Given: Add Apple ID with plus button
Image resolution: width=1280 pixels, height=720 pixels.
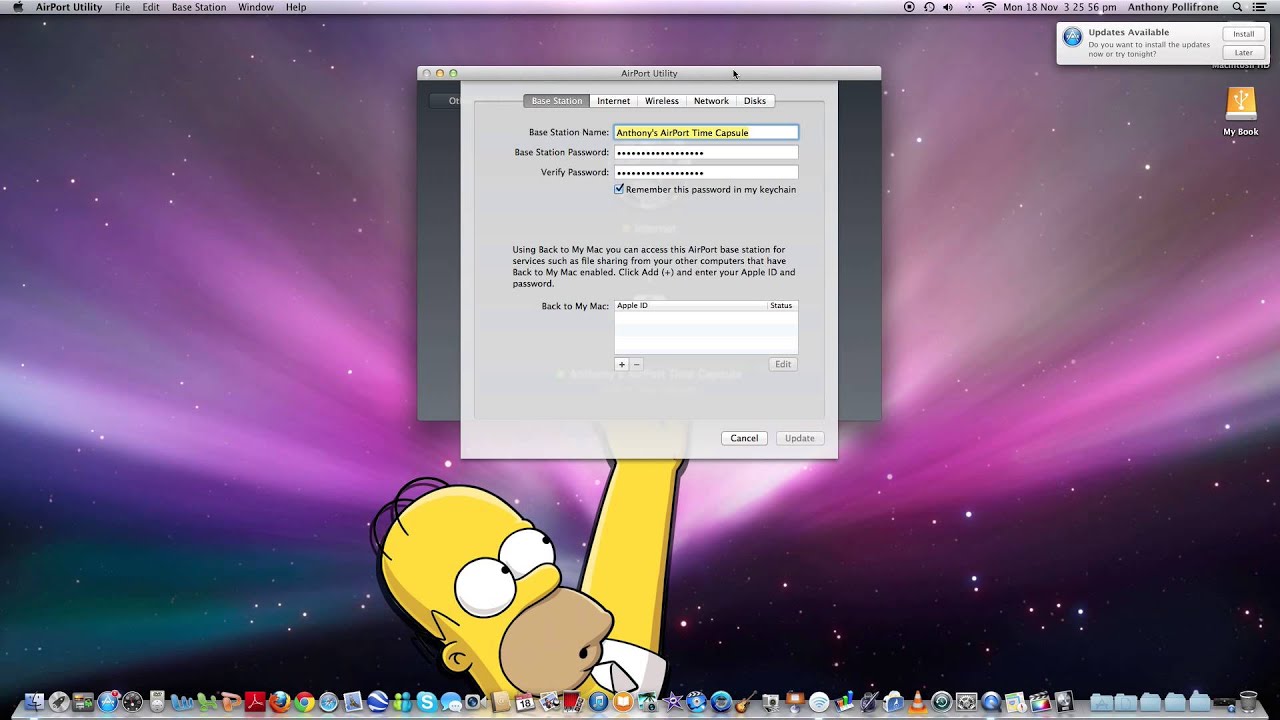Looking at the screenshot, I should tap(621, 364).
